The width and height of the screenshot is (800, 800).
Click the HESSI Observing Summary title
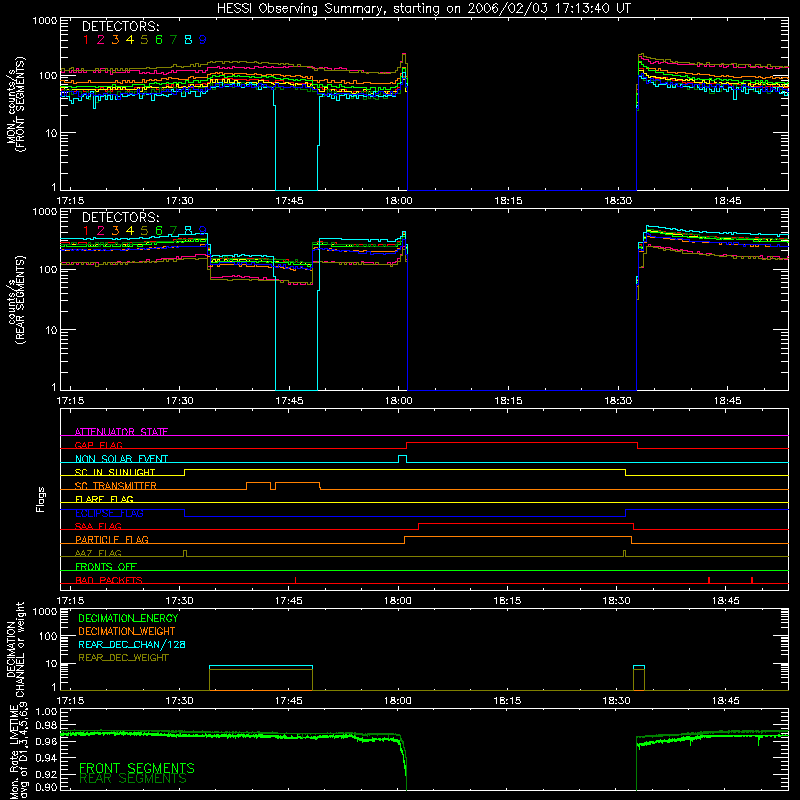(424, 8)
